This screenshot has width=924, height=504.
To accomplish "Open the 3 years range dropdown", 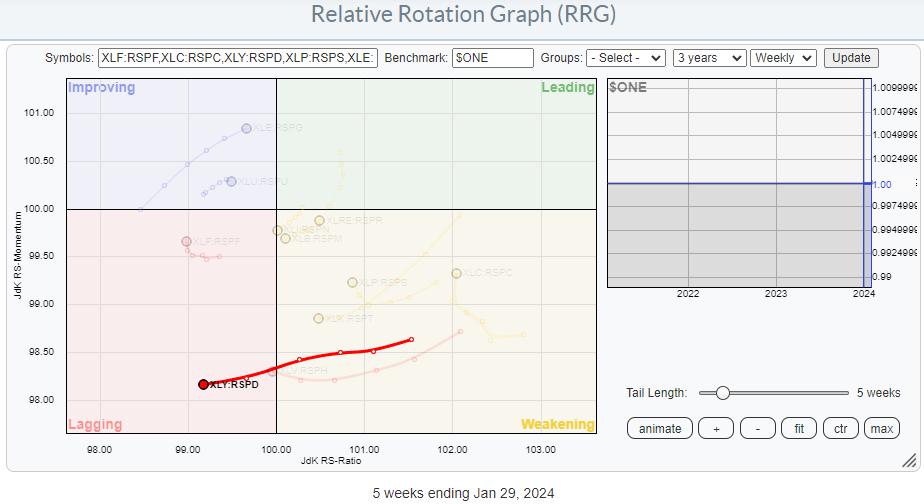I will (709, 58).
